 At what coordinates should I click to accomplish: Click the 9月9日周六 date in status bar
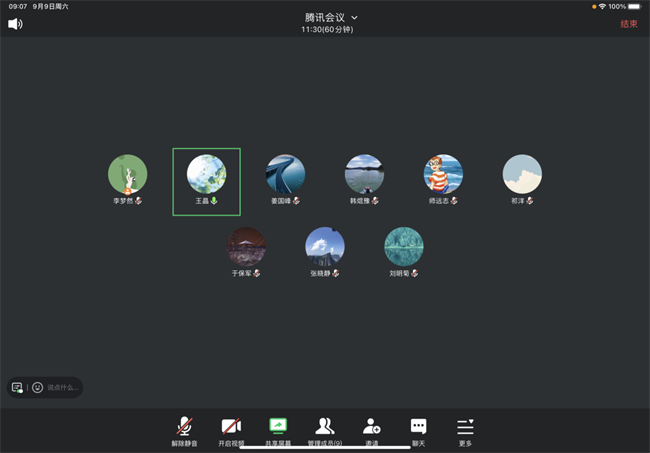(51, 7)
